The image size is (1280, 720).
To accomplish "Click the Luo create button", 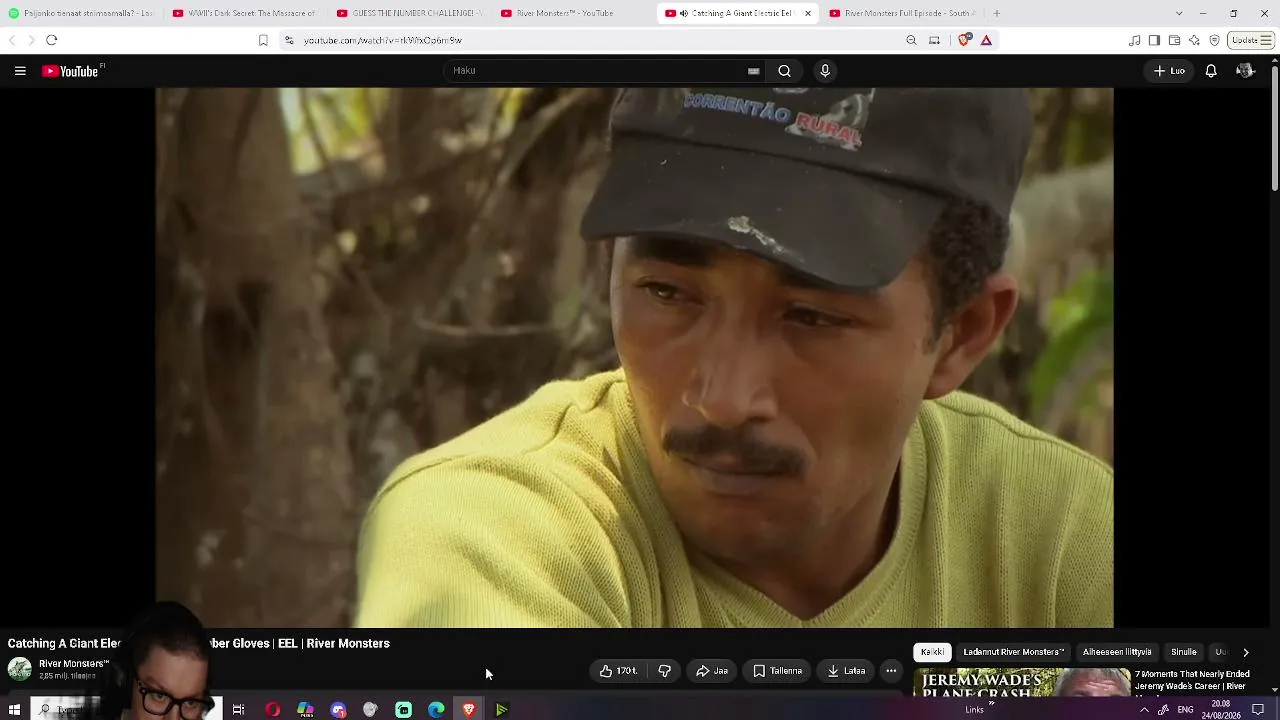I will (x=1169, y=71).
